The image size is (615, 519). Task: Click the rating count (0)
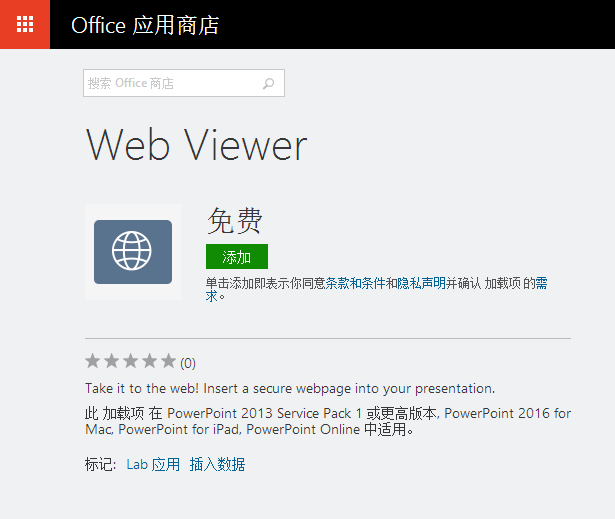click(x=188, y=363)
